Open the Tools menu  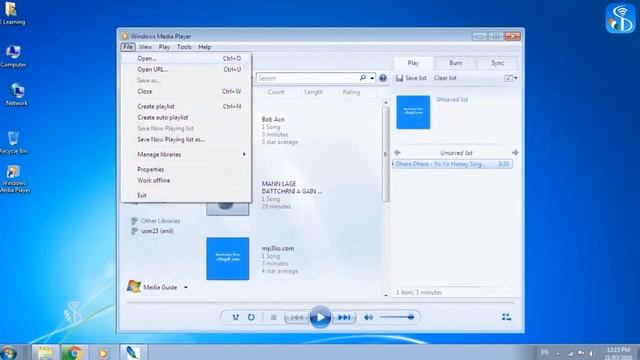(x=184, y=47)
